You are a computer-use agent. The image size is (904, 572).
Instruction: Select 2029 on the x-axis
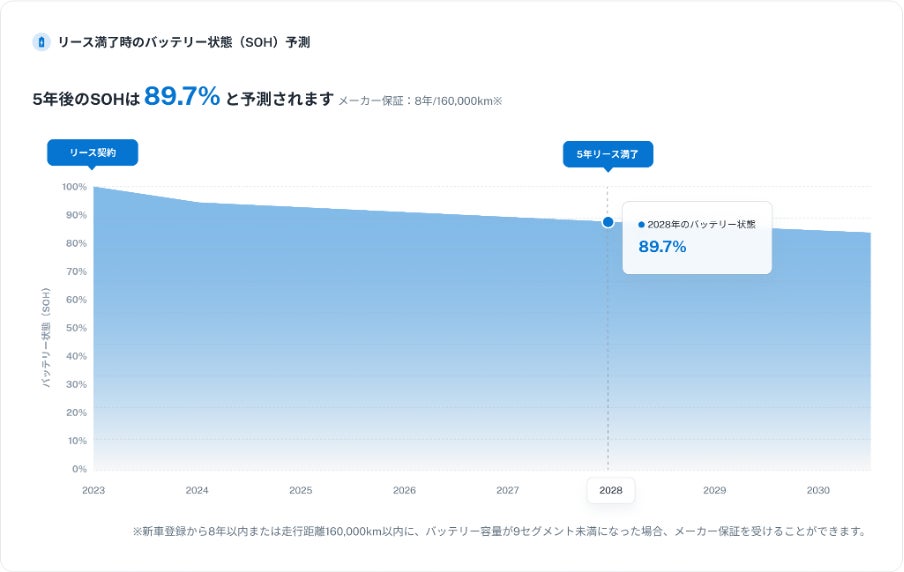tap(714, 491)
